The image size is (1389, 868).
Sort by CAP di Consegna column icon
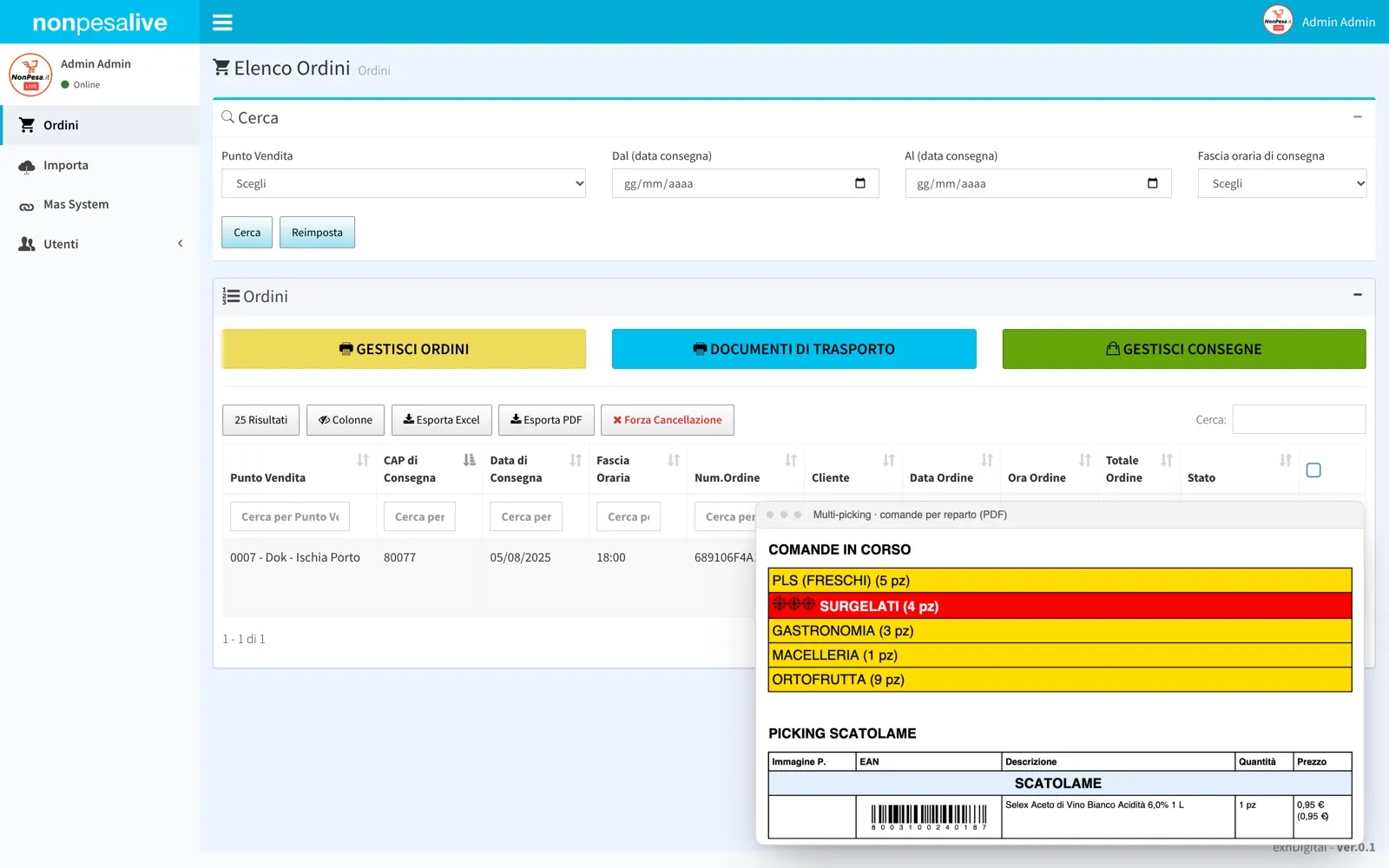470,460
